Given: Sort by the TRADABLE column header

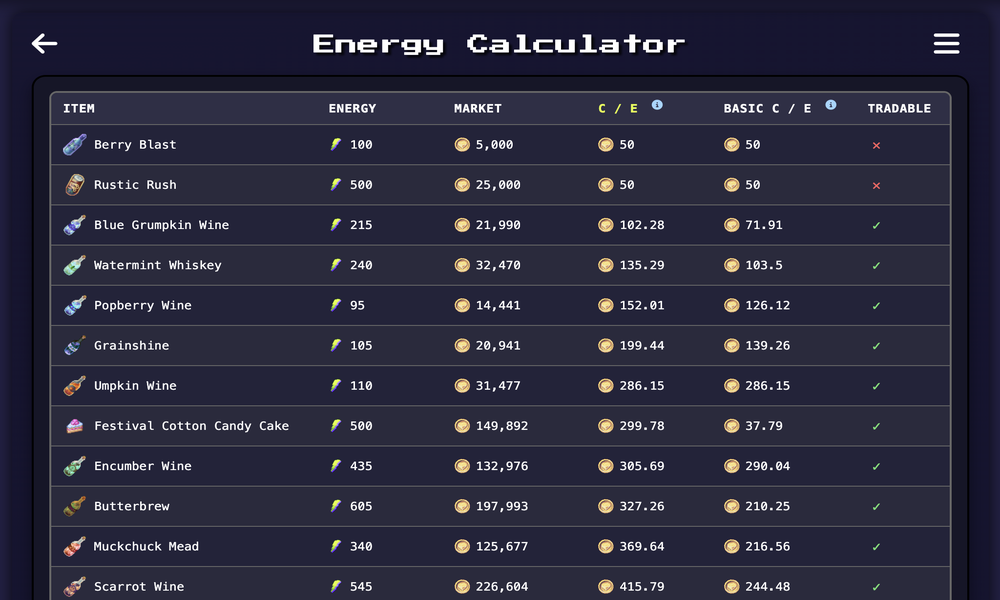Looking at the screenshot, I should click(x=899, y=108).
